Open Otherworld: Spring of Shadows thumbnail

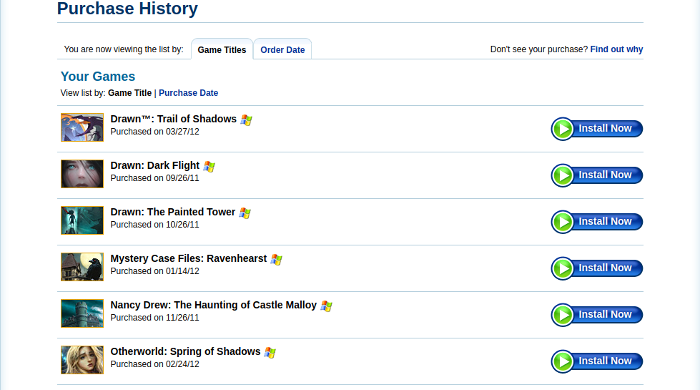tap(82, 360)
